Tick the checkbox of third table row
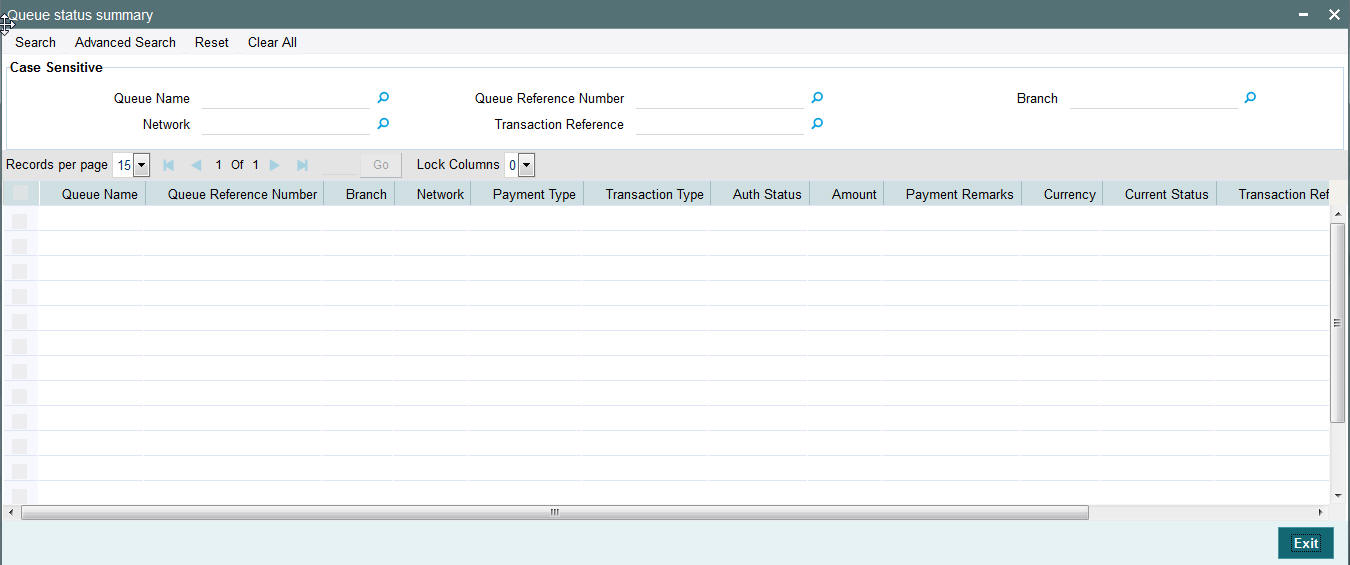The width and height of the screenshot is (1350, 565). point(20,271)
